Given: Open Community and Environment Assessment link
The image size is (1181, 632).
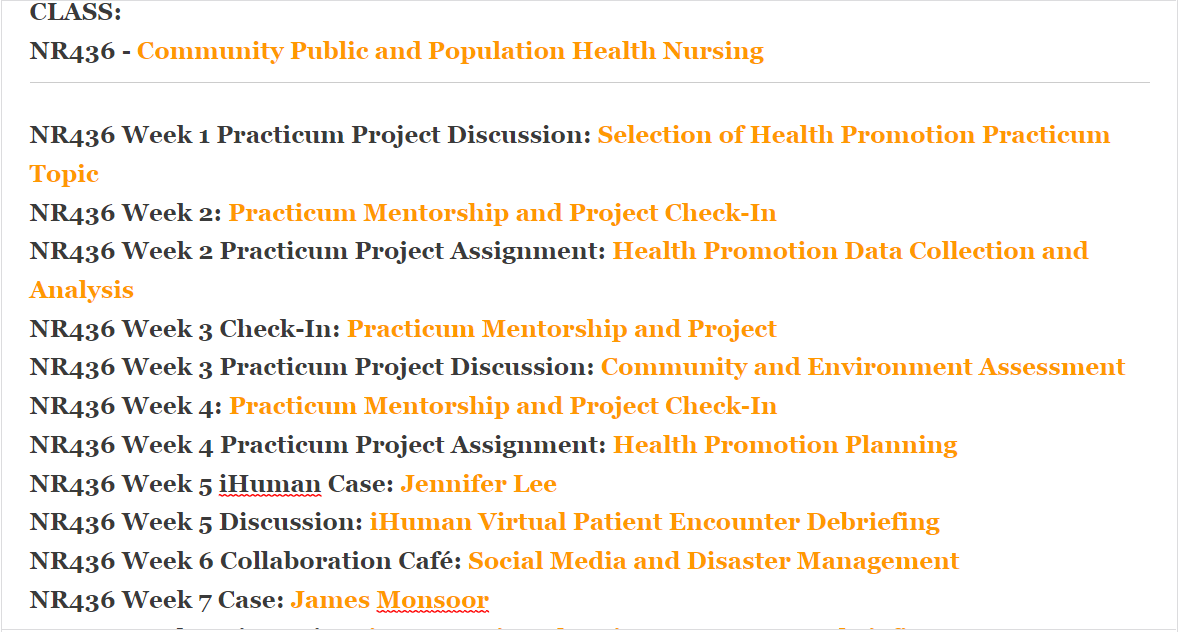Looking at the screenshot, I should click(x=862, y=368).
